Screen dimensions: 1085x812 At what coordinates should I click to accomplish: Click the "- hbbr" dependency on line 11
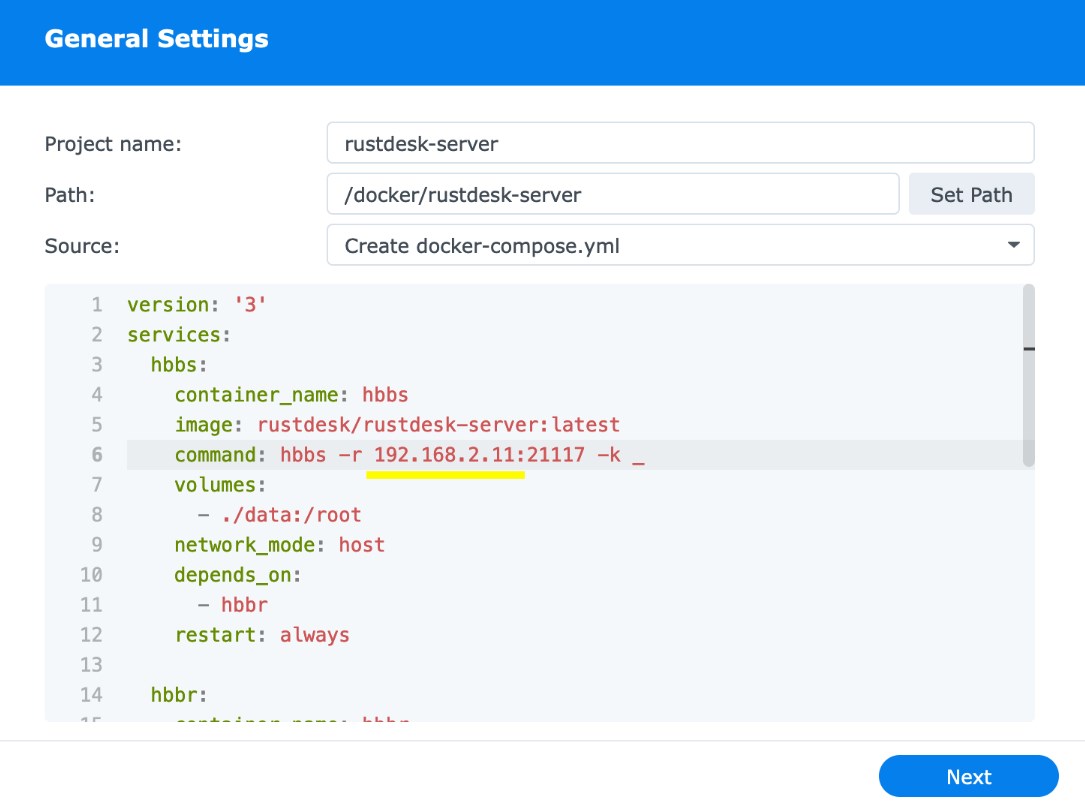click(x=232, y=605)
